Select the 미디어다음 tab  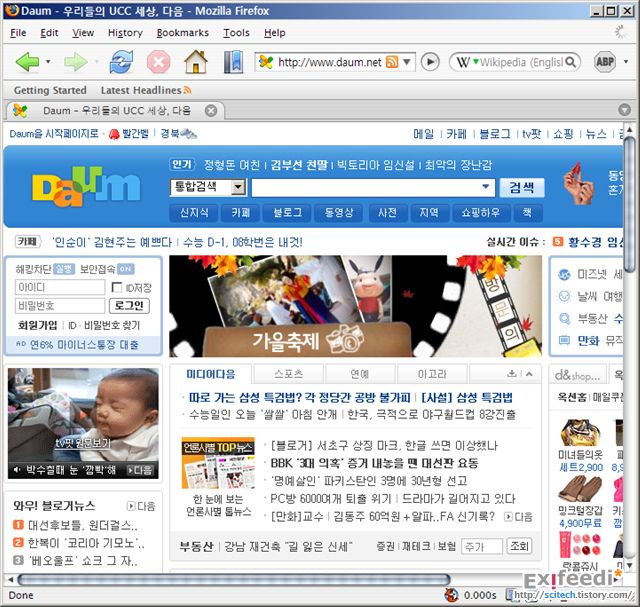tap(211, 374)
